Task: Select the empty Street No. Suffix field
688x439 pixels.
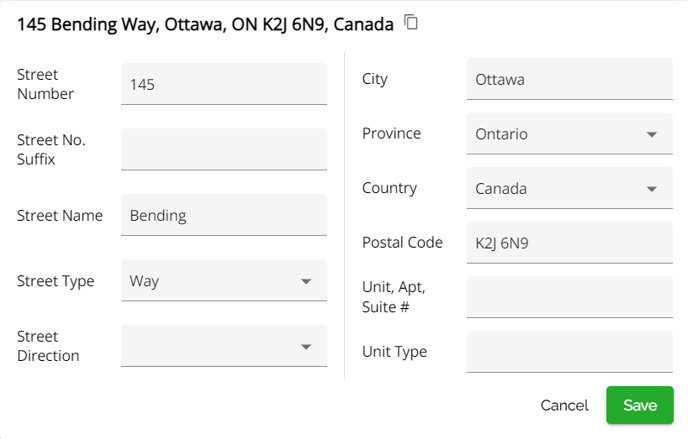Action: point(224,149)
